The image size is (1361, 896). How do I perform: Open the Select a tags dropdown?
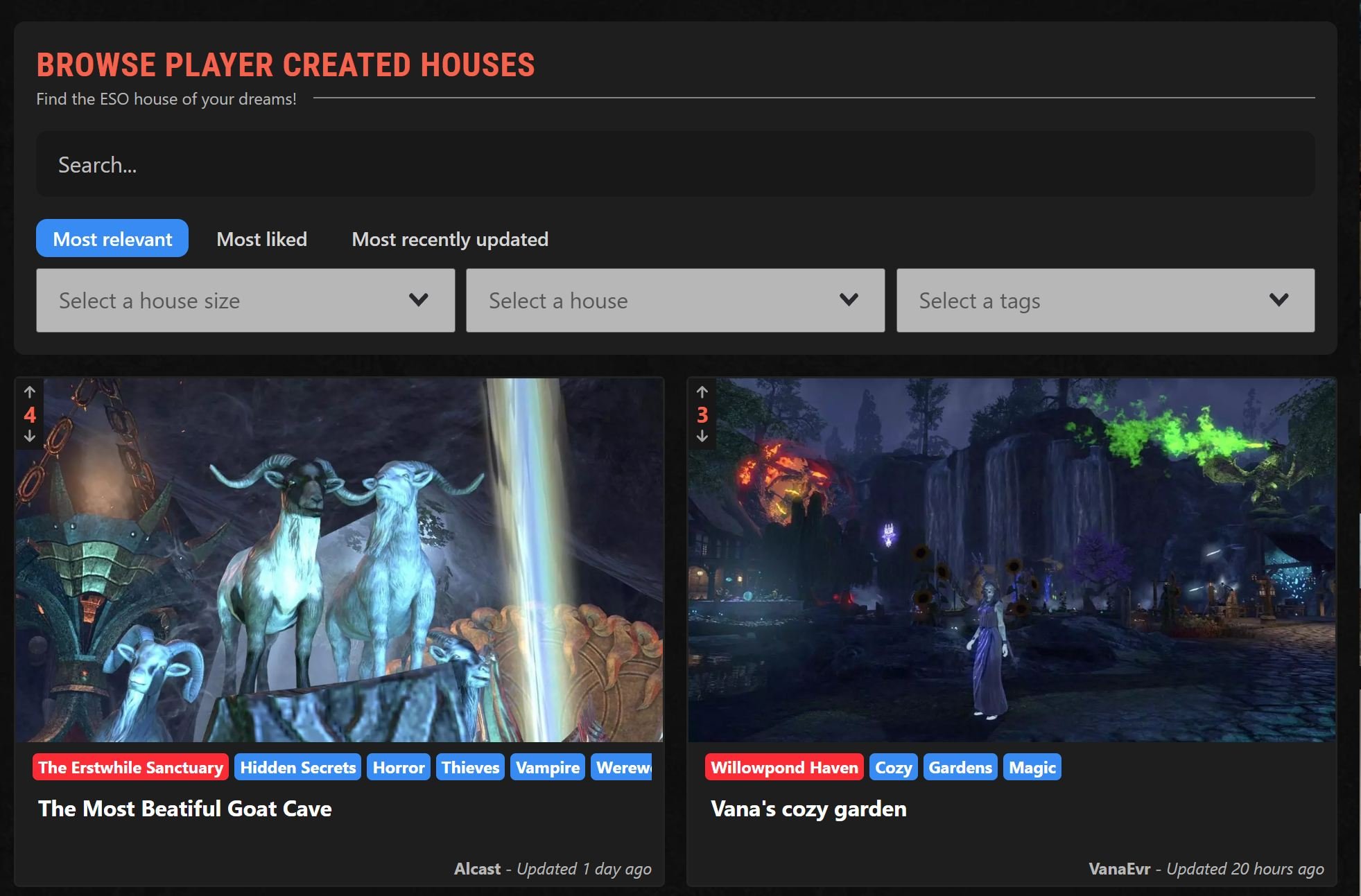pos(1105,300)
